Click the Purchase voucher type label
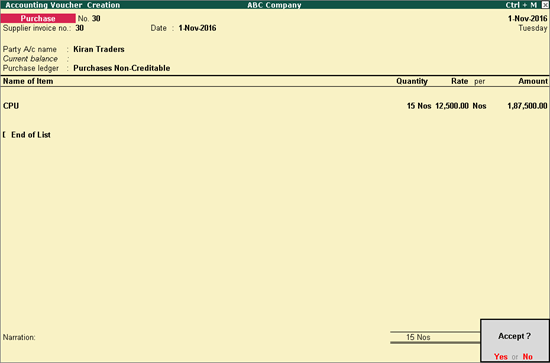The height and width of the screenshot is (363, 550). (x=38, y=19)
